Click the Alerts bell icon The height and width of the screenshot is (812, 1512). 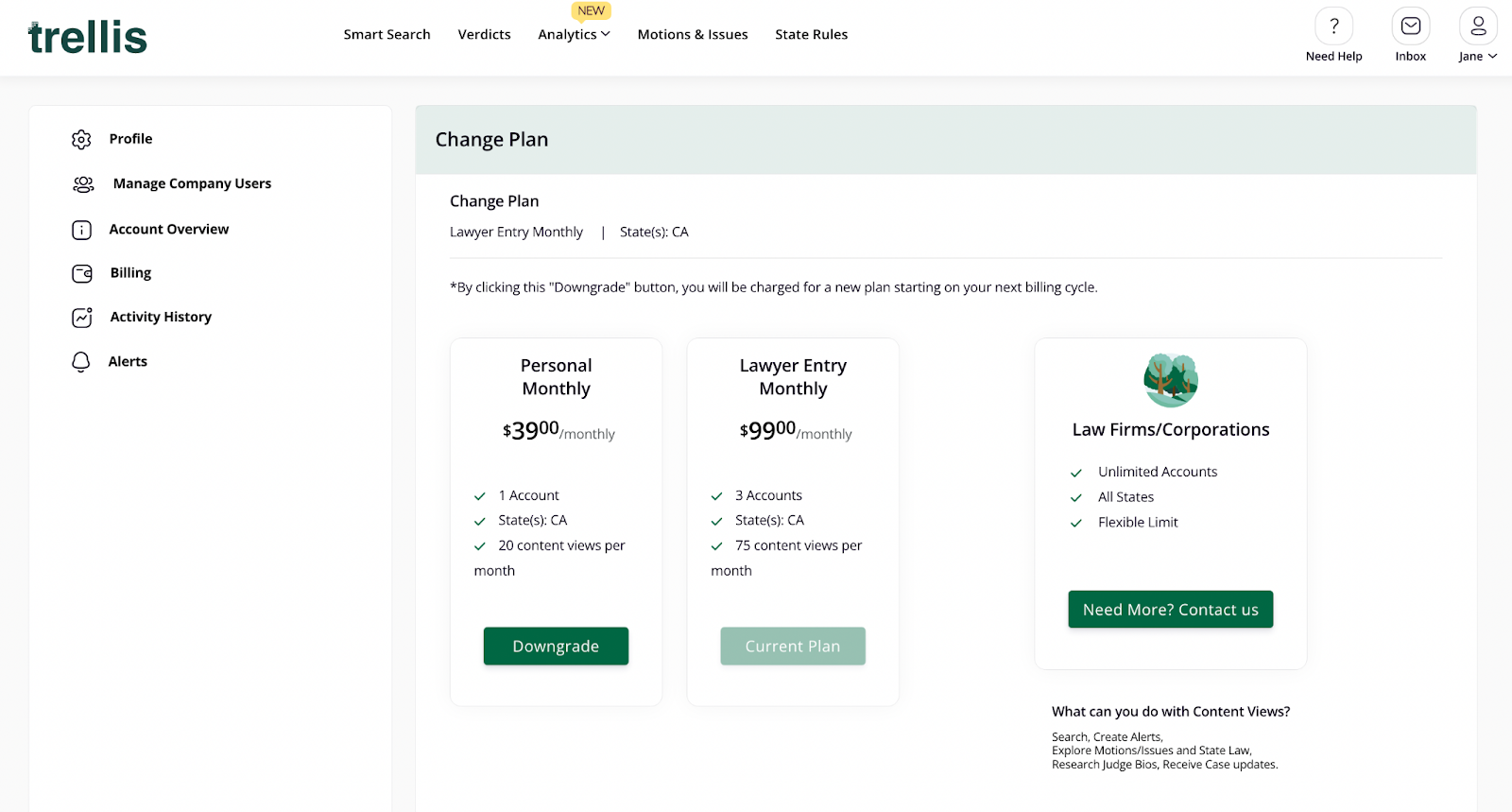click(x=81, y=362)
